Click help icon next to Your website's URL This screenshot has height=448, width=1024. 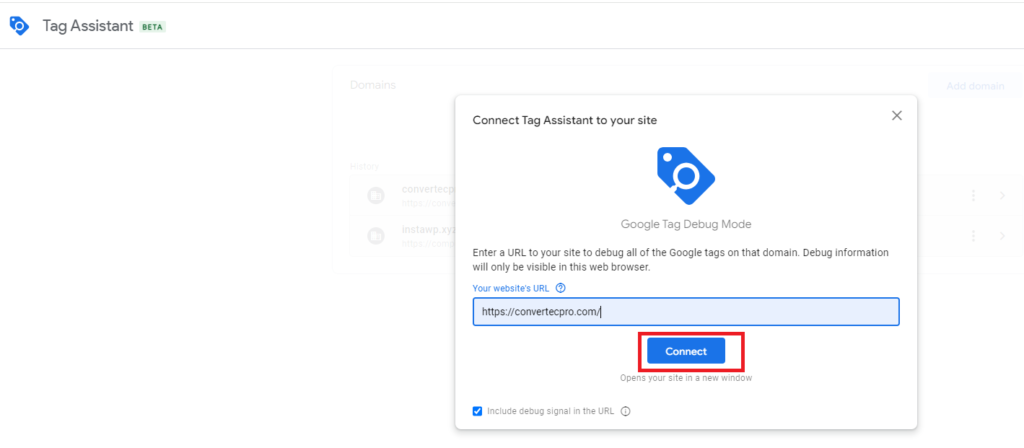click(x=560, y=288)
